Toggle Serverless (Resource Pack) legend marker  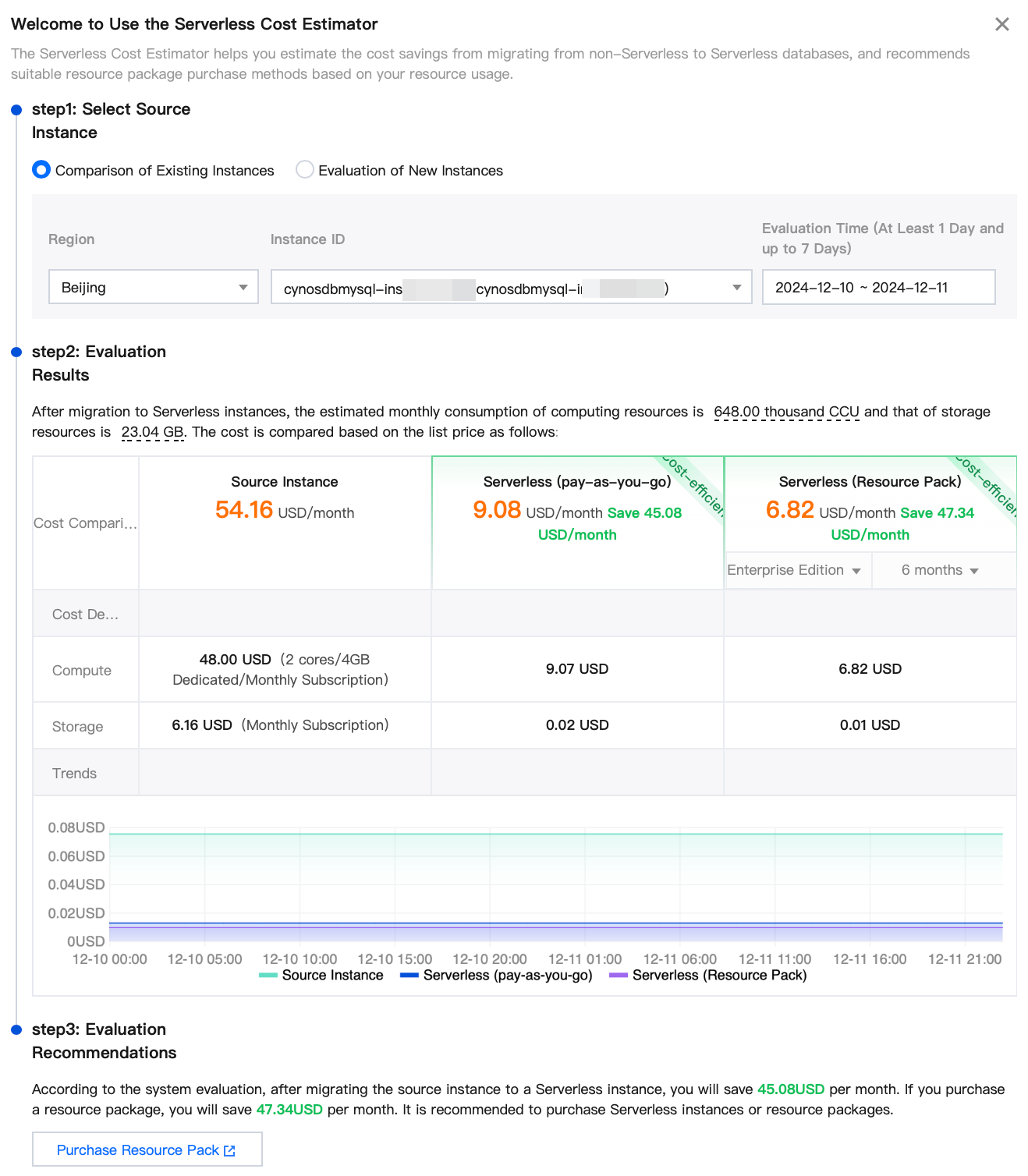click(619, 975)
